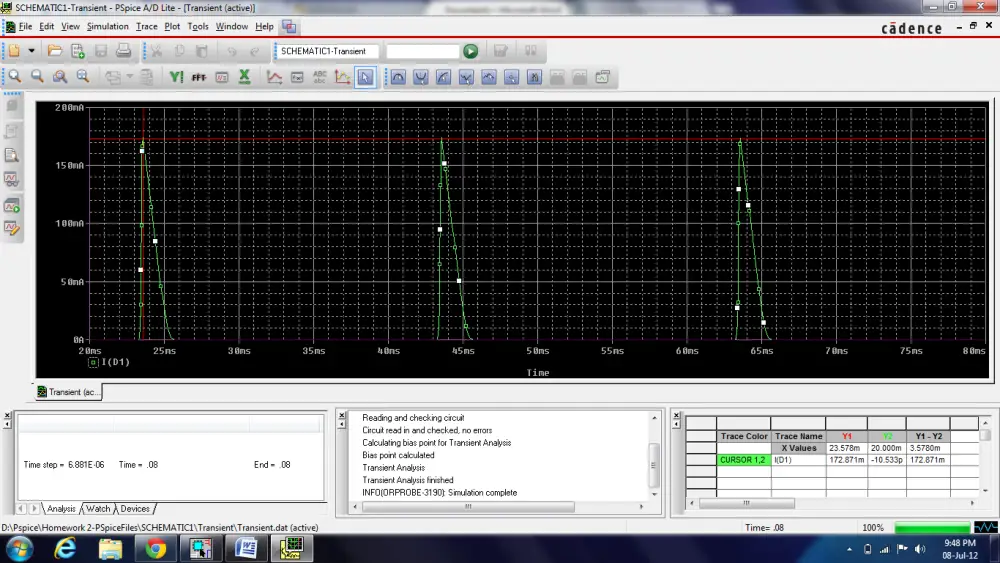Close the output log pane
The width and height of the screenshot is (1000, 563).
coord(342,416)
